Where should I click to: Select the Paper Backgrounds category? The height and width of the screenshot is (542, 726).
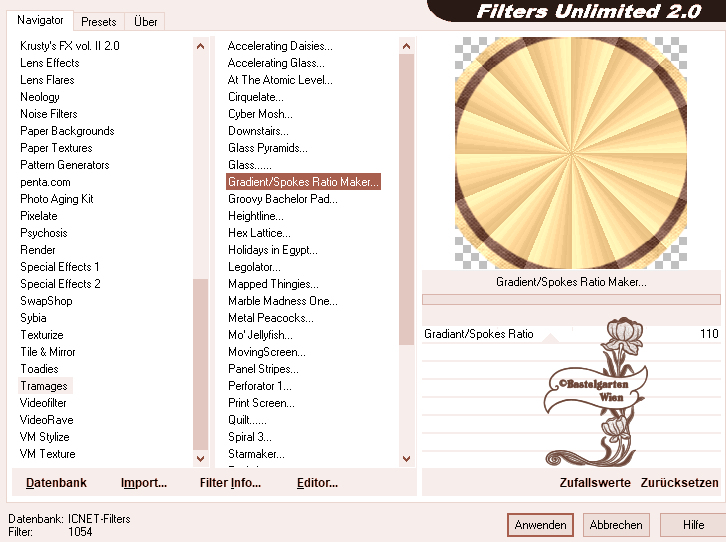[67, 131]
